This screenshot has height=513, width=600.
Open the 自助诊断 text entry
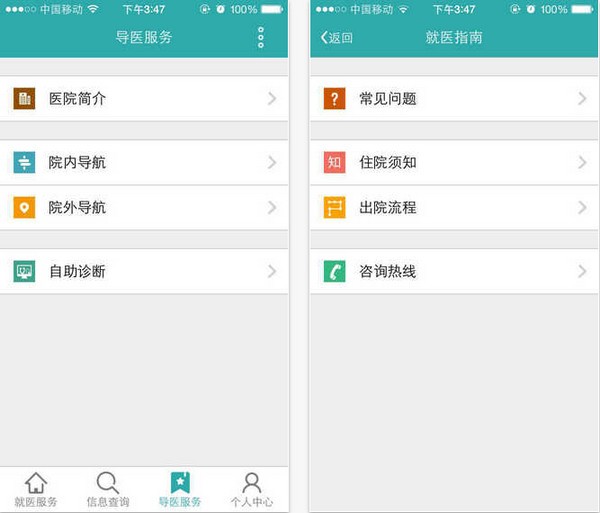click(77, 271)
